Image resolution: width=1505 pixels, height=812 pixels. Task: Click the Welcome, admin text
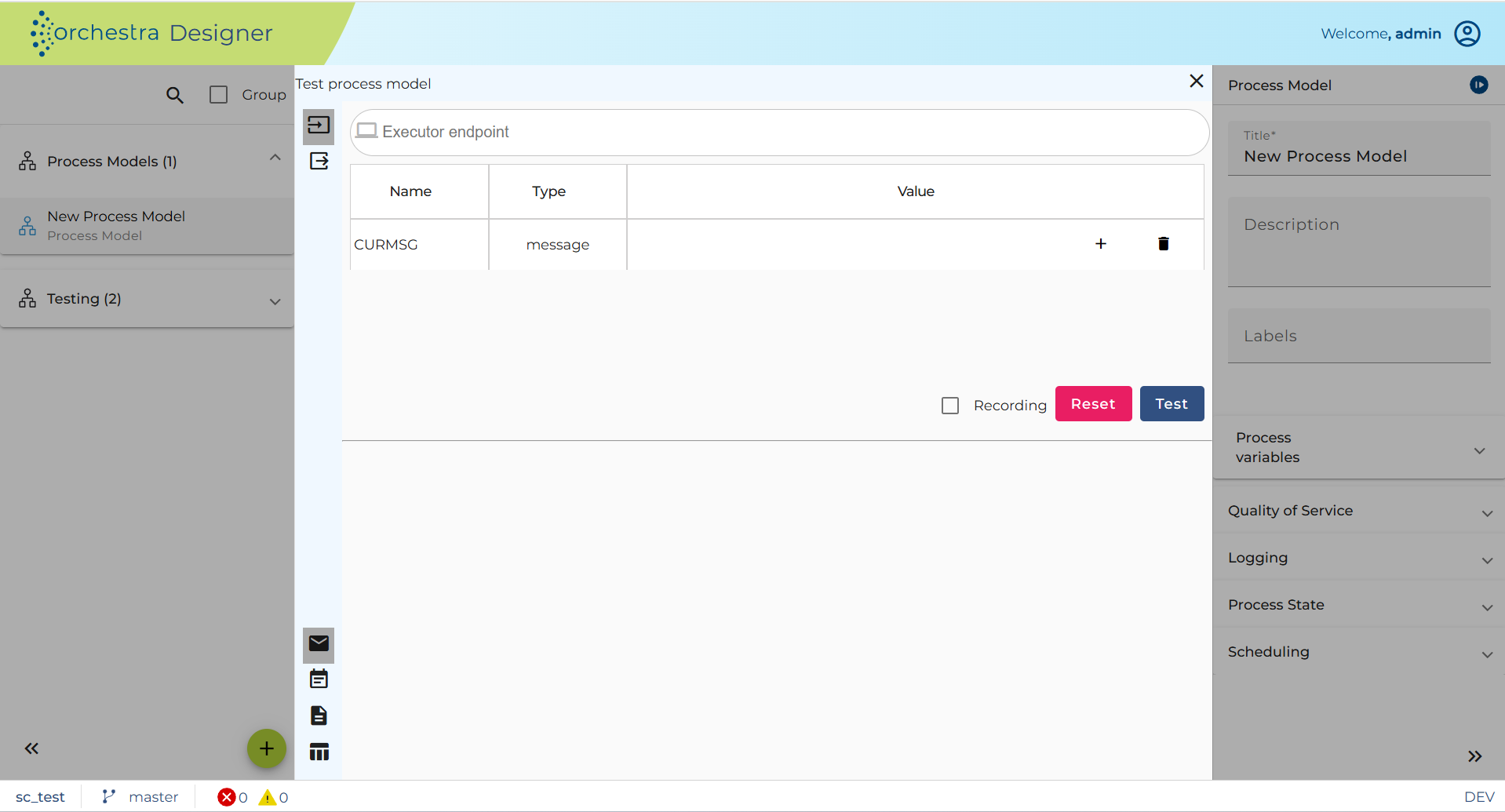(x=1381, y=34)
